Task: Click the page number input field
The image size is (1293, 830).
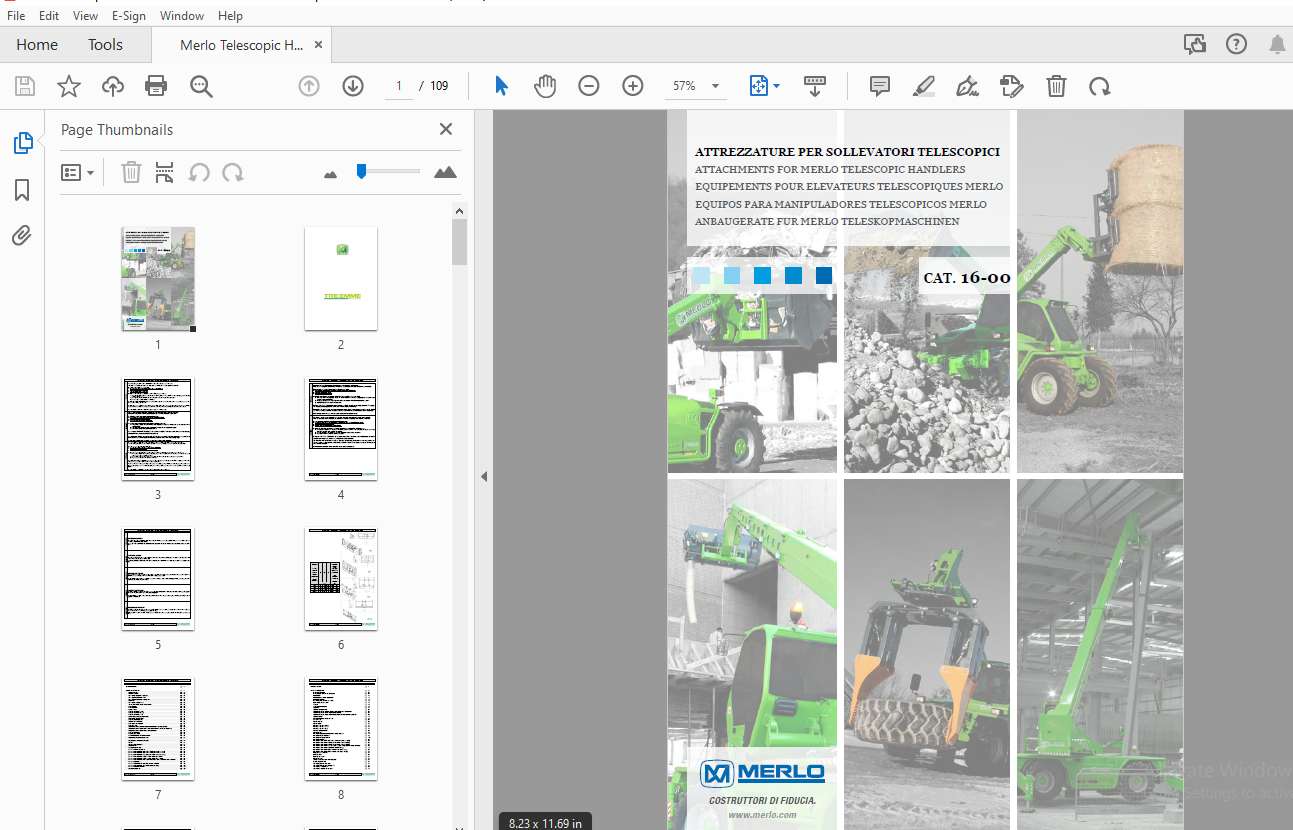Action: pyautogui.click(x=398, y=86)
